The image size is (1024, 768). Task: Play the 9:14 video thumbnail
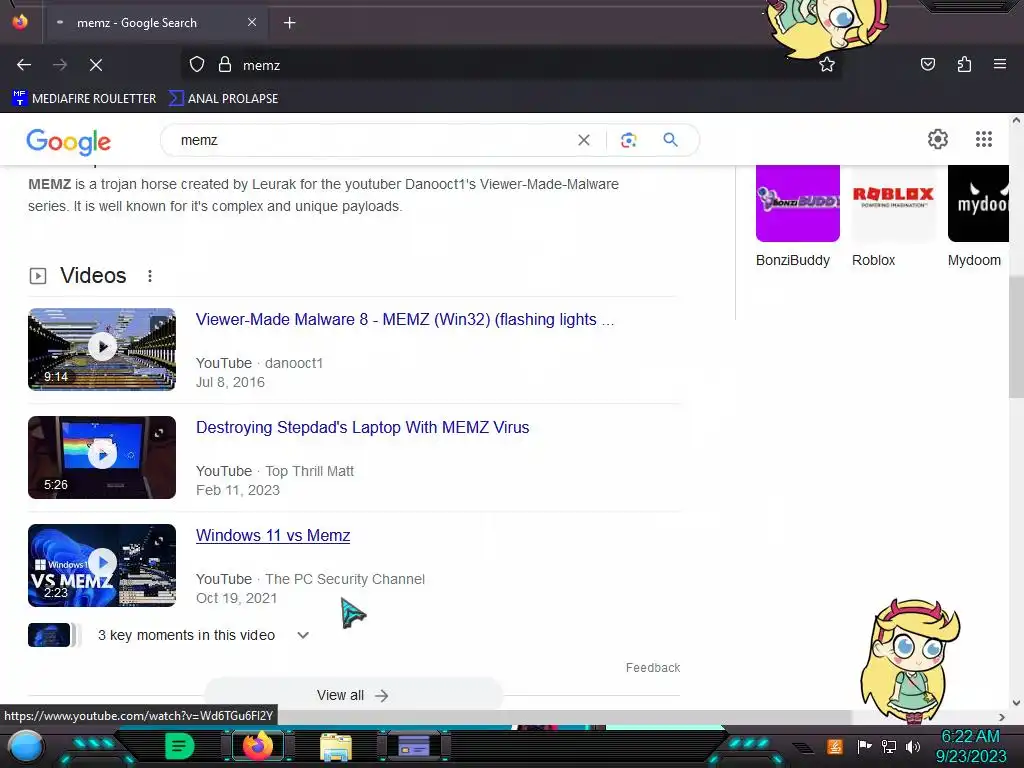pyautogui.click(x=102, y=349)
